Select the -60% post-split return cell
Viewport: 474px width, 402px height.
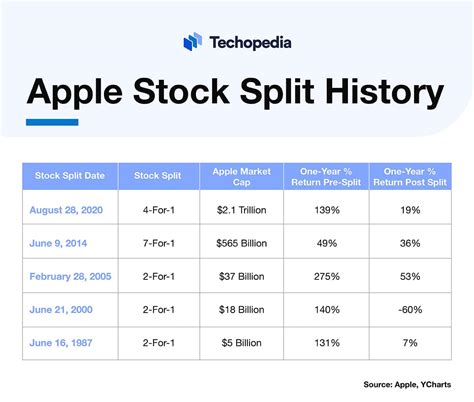click(410, 310)
